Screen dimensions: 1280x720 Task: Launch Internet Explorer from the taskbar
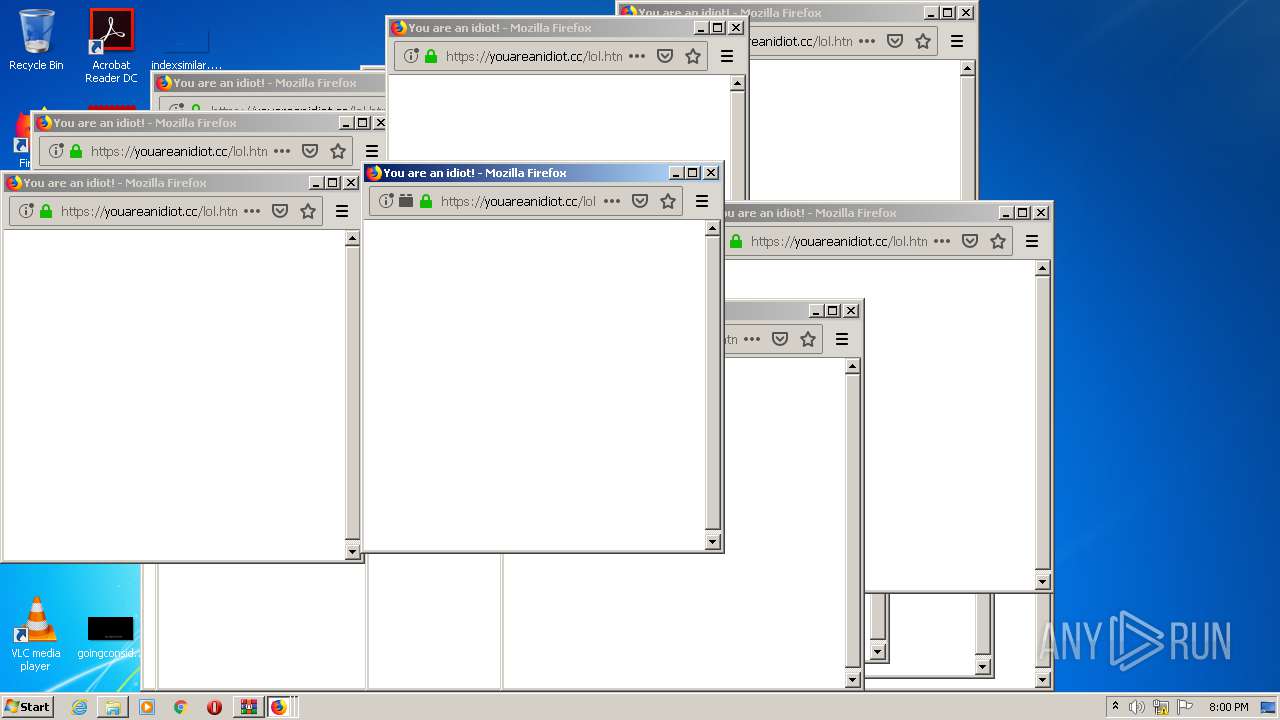(79, 707)
